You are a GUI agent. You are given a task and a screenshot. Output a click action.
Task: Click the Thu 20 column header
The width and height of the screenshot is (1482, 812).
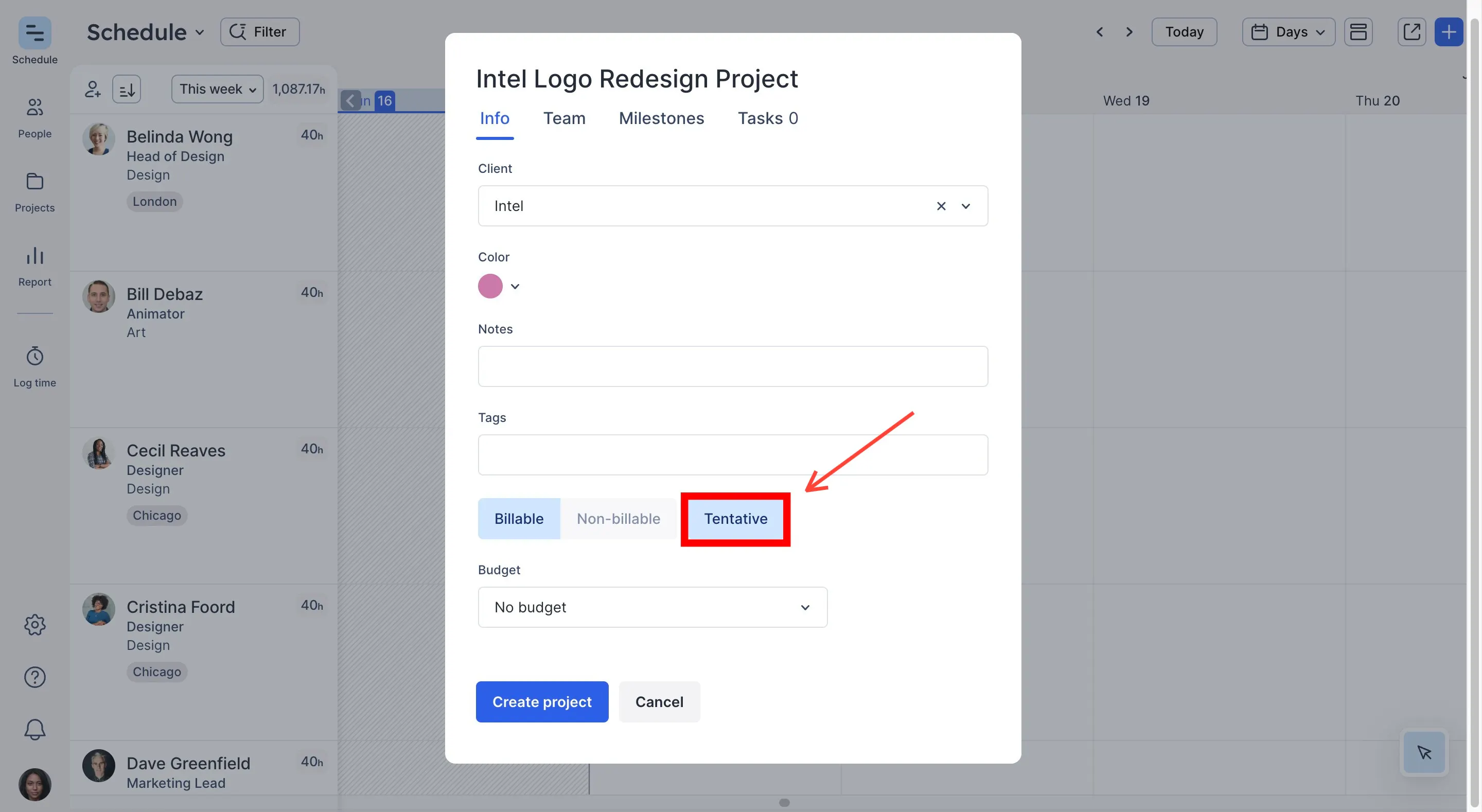pos(1378,101)
